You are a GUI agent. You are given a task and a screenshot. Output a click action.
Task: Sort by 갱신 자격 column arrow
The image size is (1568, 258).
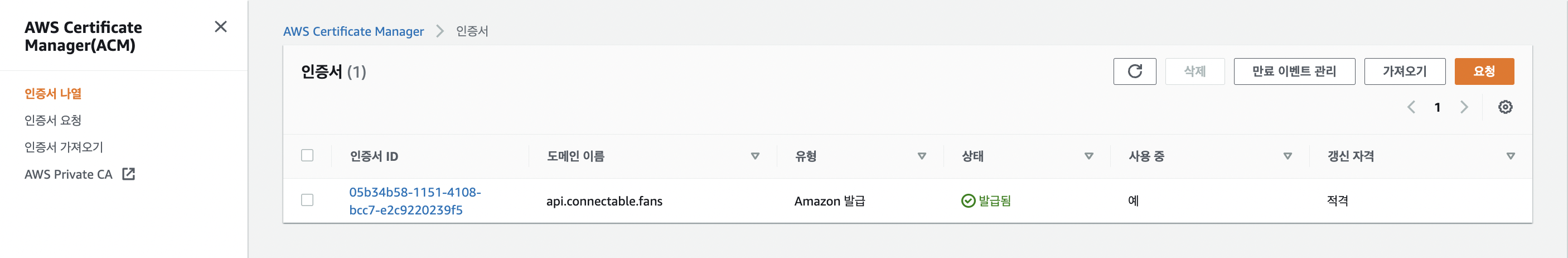[1510, 156]
